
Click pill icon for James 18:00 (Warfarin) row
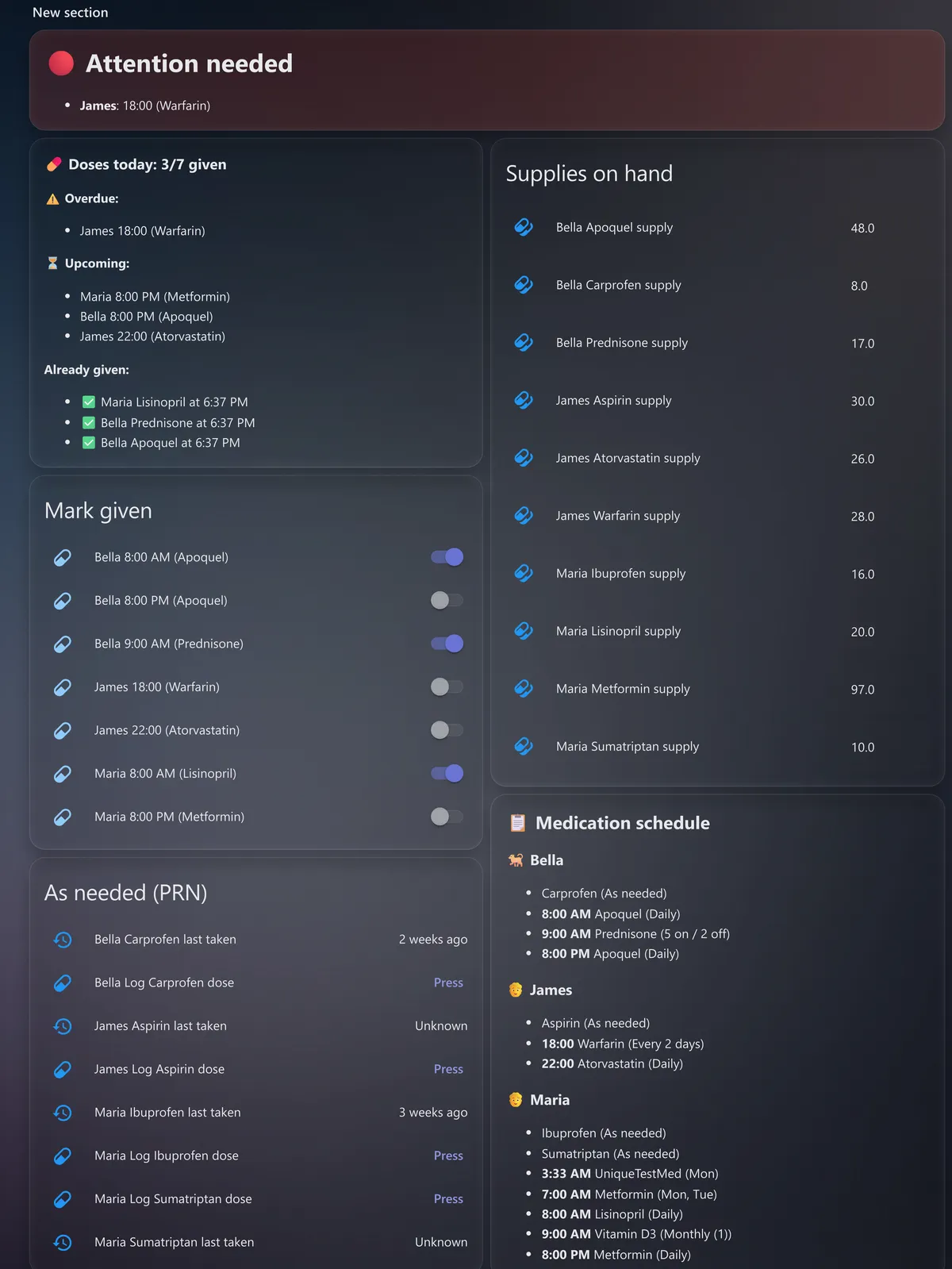pyautogui.click(x=63, y=687)
